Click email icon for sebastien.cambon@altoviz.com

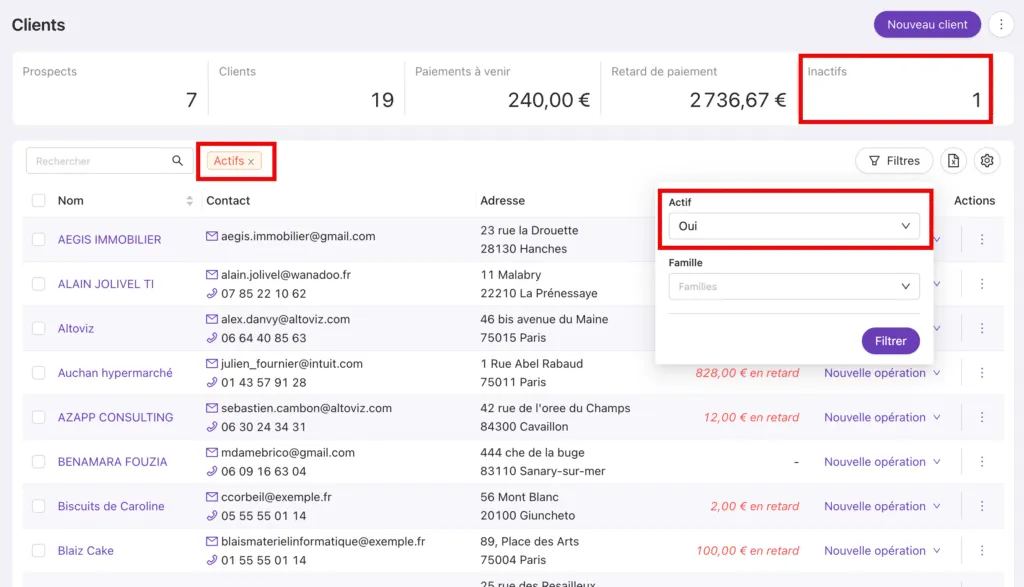212,408
